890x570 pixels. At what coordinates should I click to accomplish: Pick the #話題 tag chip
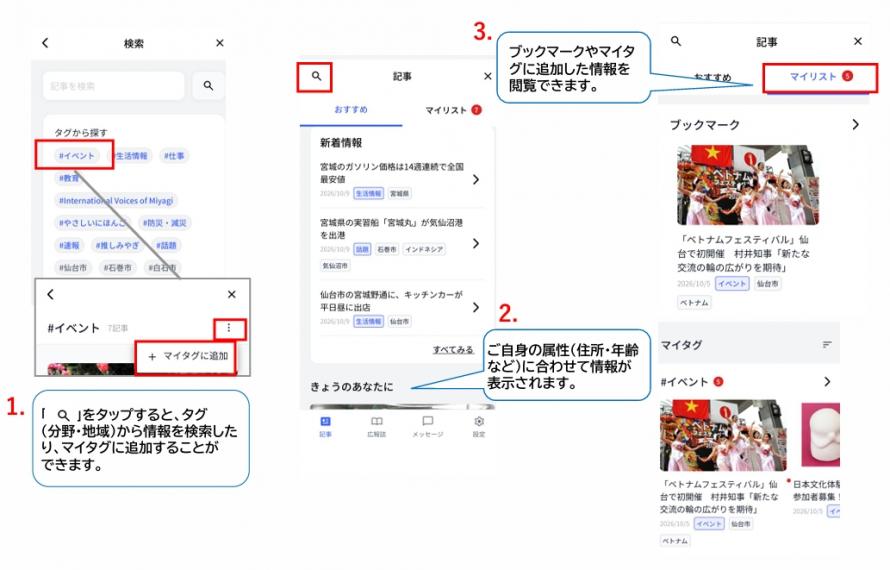point(166,245)
